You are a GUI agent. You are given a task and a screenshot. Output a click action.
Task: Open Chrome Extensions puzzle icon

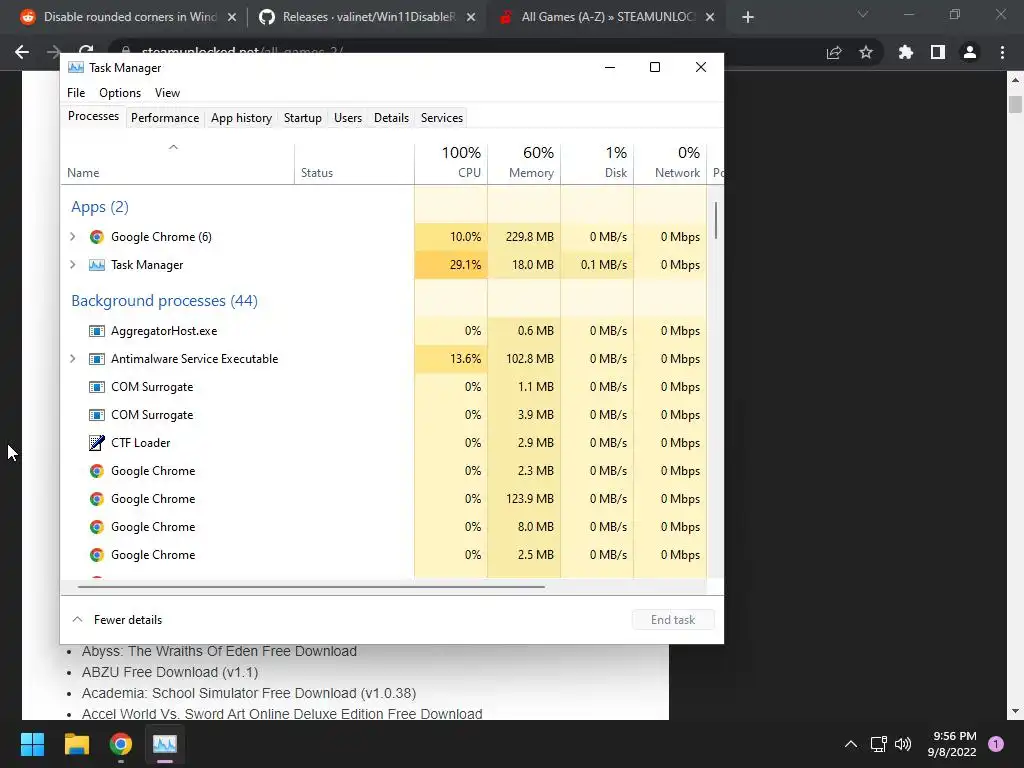pos(906,52)
